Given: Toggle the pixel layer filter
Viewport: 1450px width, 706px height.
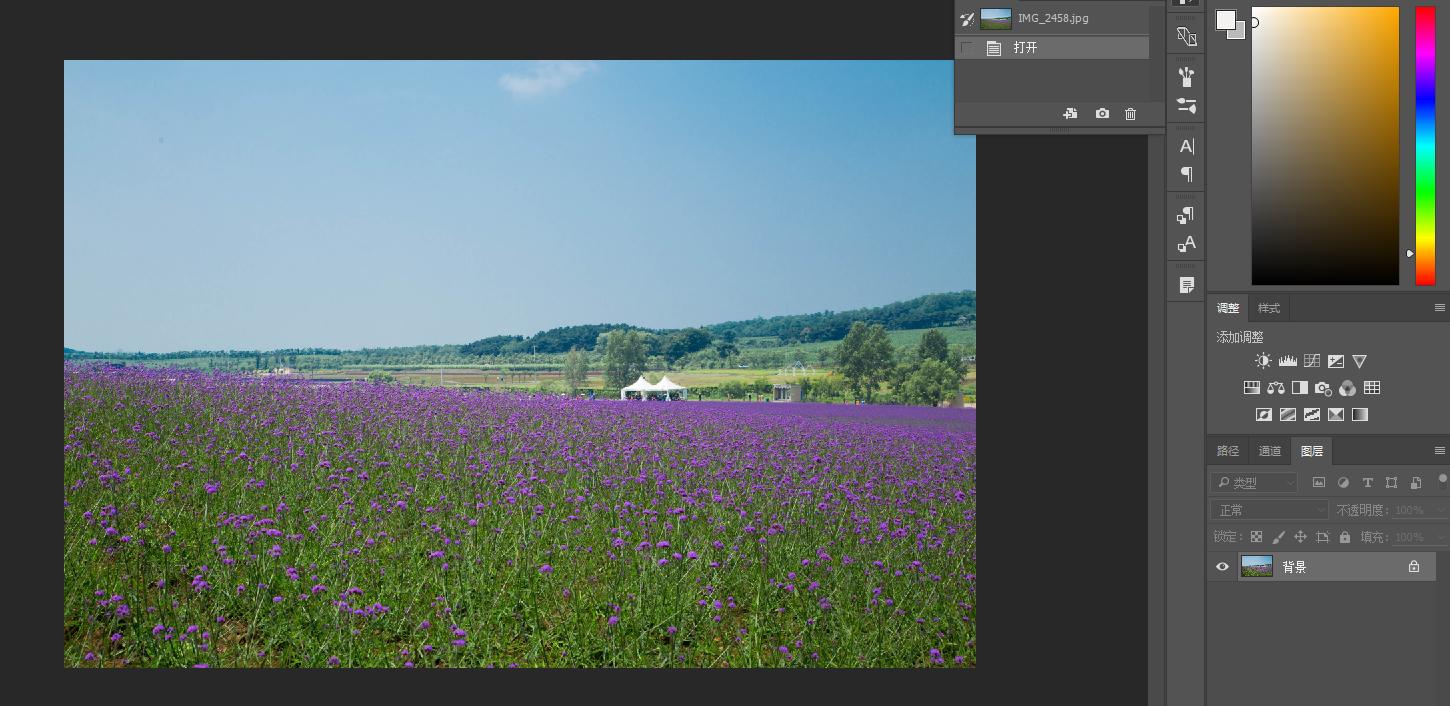Looking at the screenshot, I should pyautogui.click(x=1319, y=483).
